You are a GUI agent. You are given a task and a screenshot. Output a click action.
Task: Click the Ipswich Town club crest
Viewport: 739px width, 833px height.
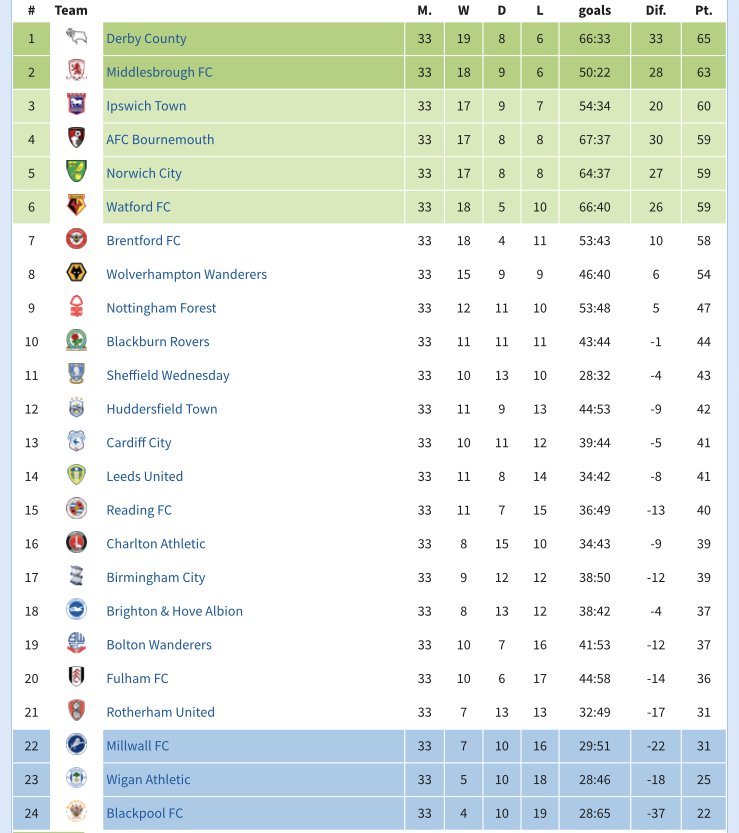pos(76,106)
